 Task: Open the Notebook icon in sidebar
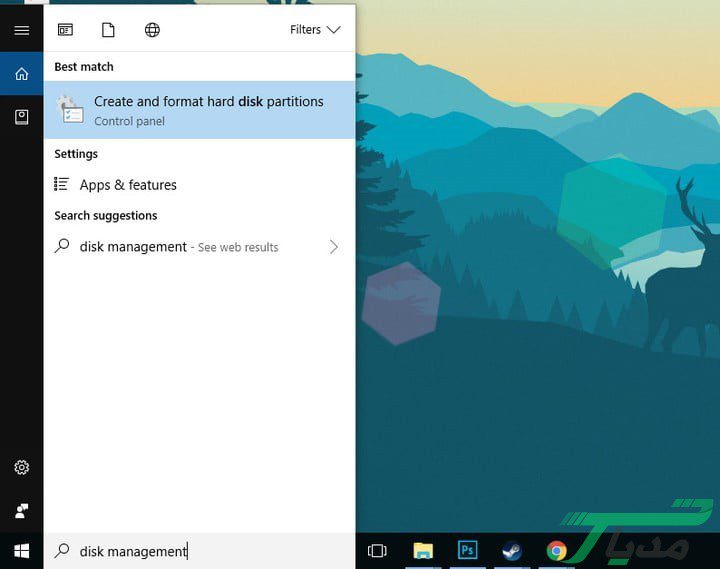tap(21, 117)
